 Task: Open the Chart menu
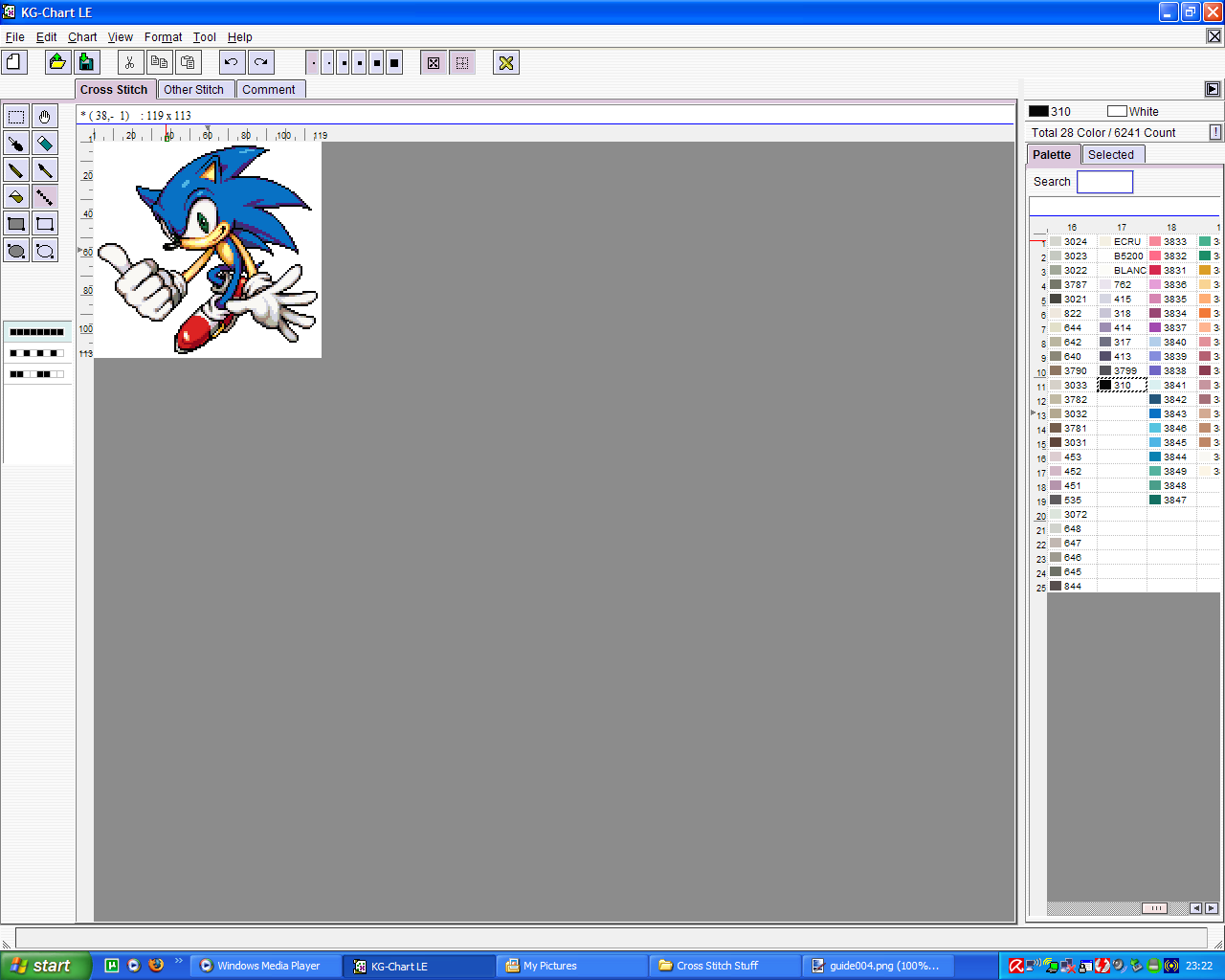pos(82,37)
